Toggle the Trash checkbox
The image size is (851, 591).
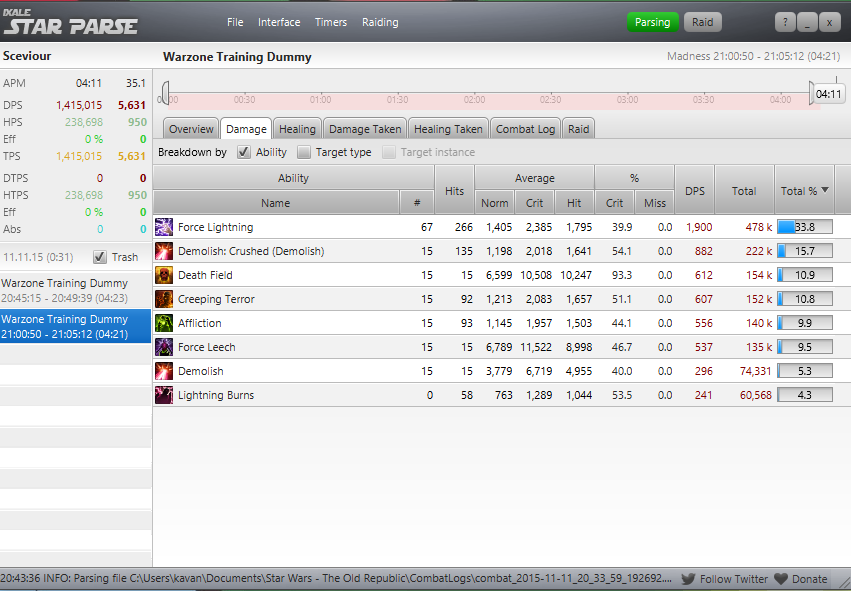tap(100, 257)
